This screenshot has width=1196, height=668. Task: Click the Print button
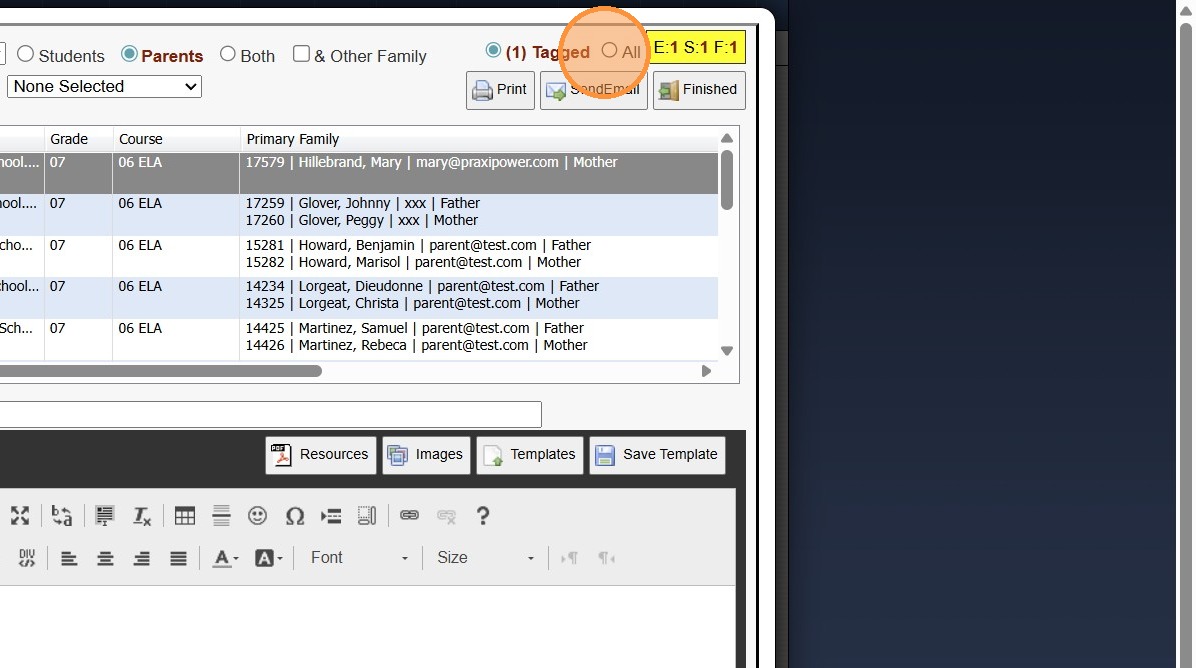[500, 90]
